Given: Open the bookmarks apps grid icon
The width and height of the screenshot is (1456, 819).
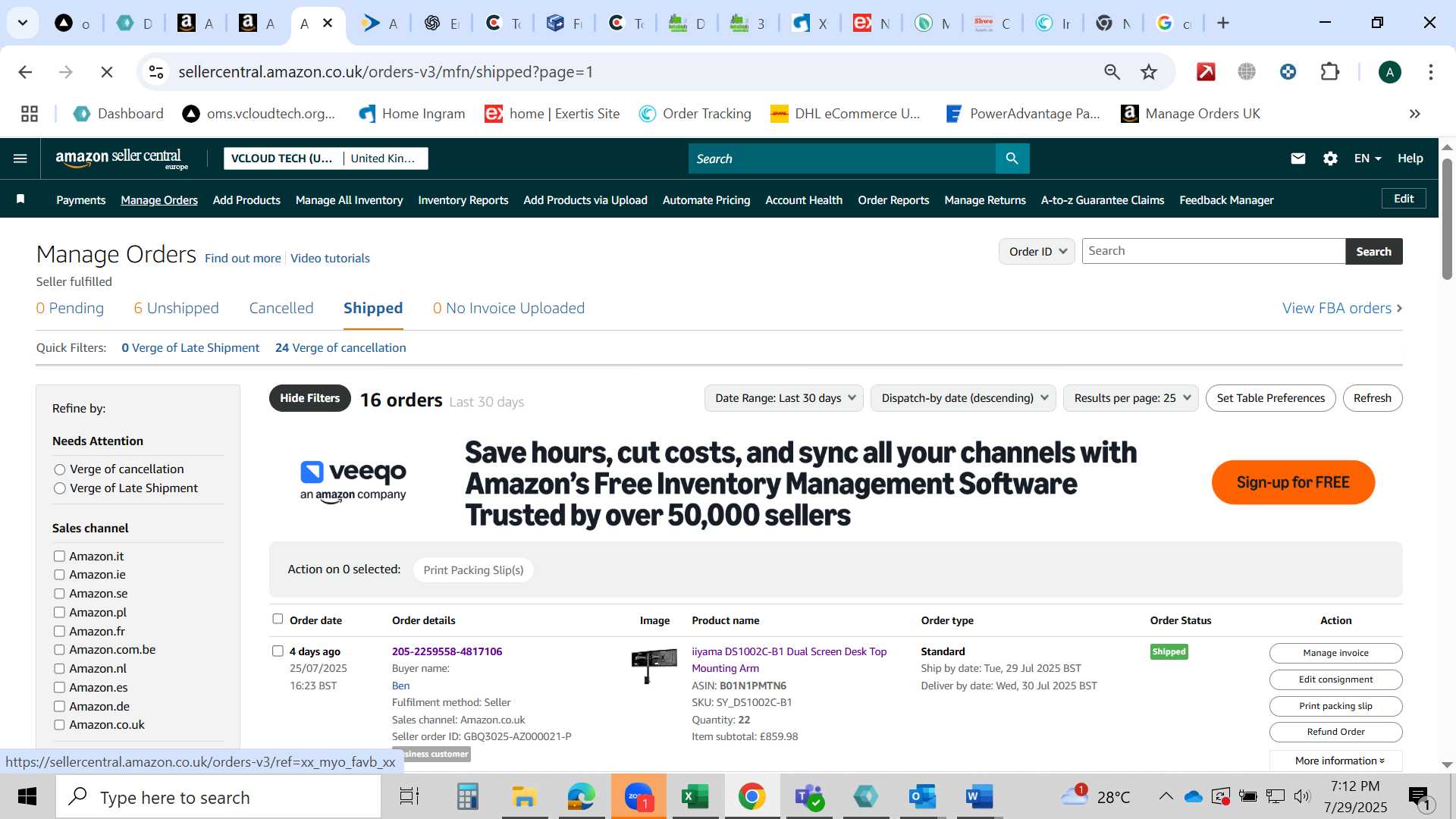Looking at the screenshot, I should click(30, 114).
